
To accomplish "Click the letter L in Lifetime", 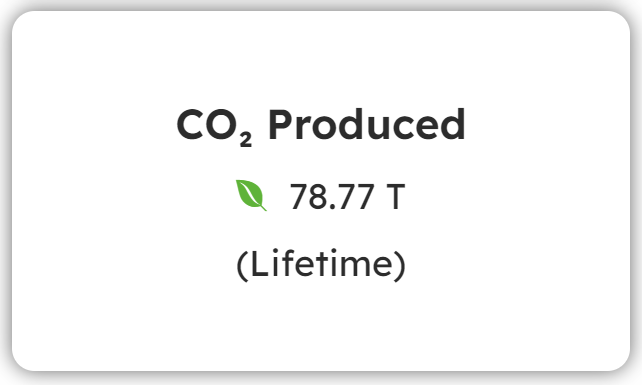I will pos(261,264).
